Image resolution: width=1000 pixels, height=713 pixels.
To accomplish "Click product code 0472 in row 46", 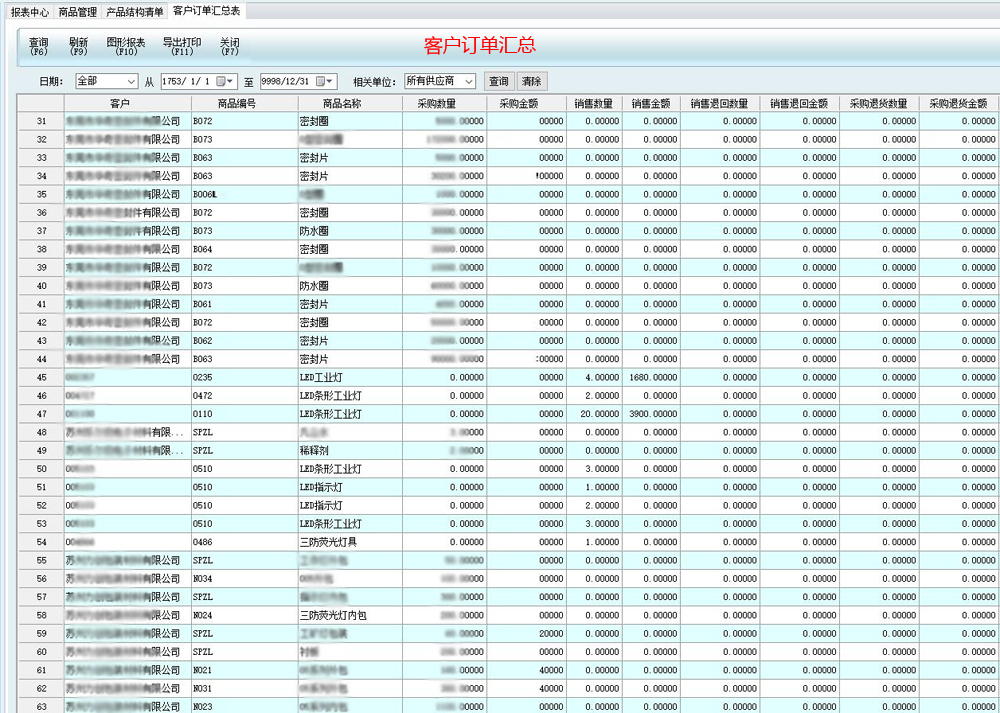I will [x=202, y=396].
